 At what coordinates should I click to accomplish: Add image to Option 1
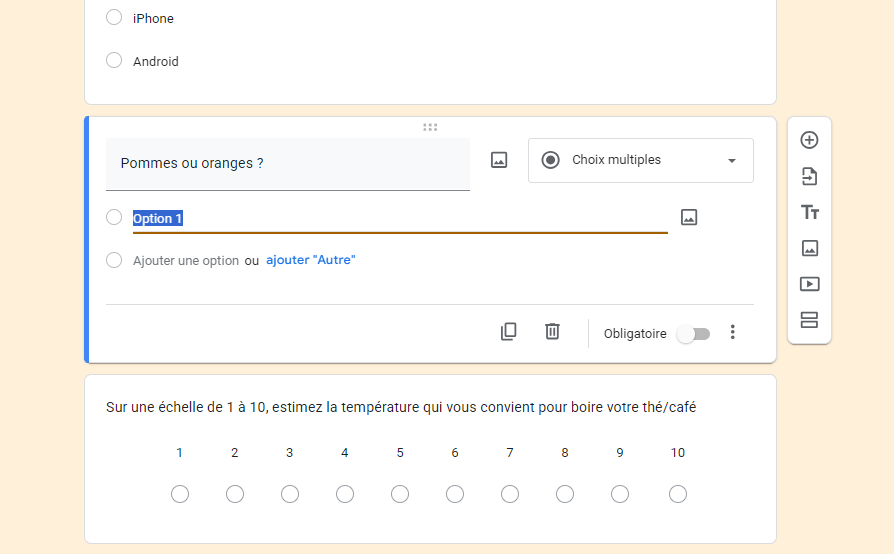click(689, 217)
